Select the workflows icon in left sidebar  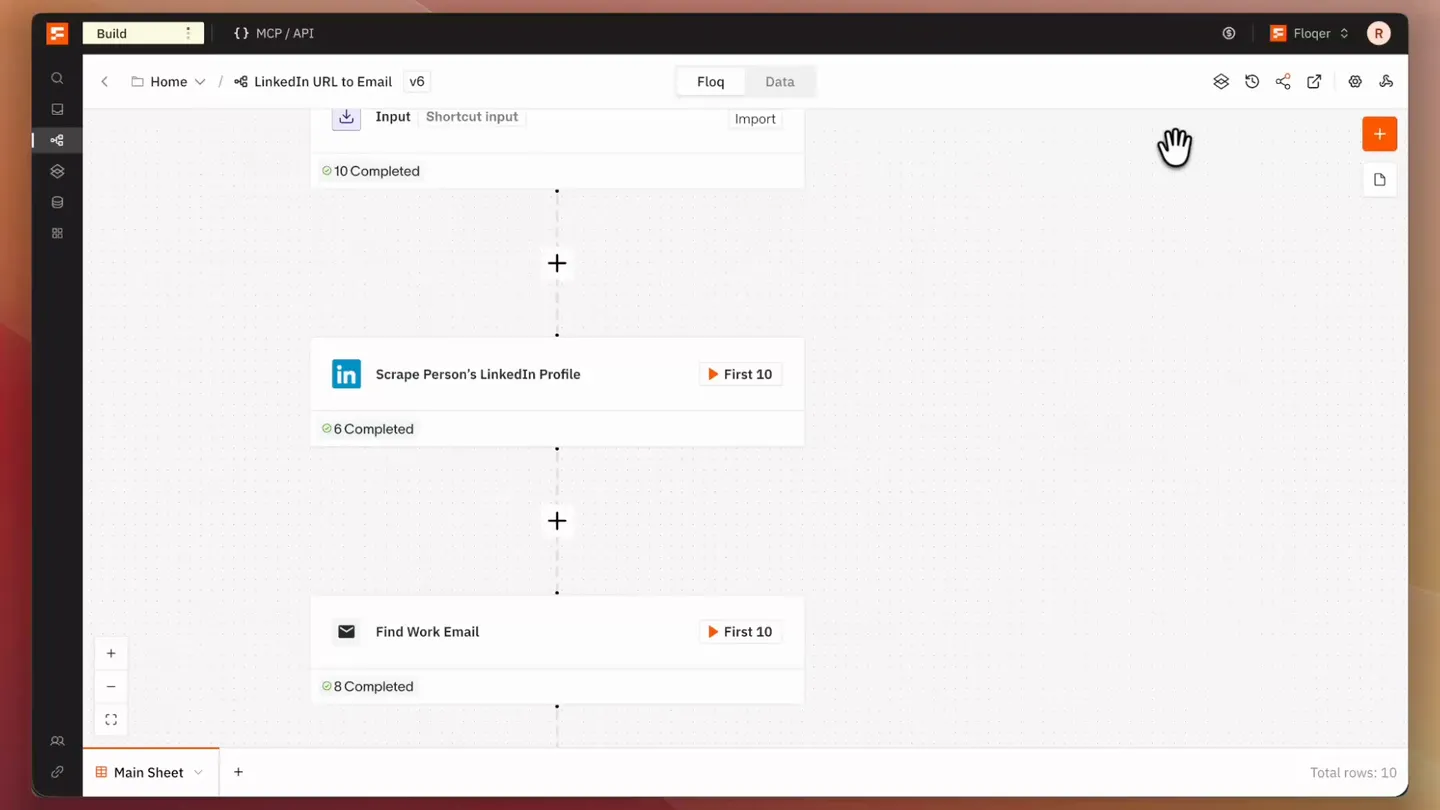click(x=57, y=140)
